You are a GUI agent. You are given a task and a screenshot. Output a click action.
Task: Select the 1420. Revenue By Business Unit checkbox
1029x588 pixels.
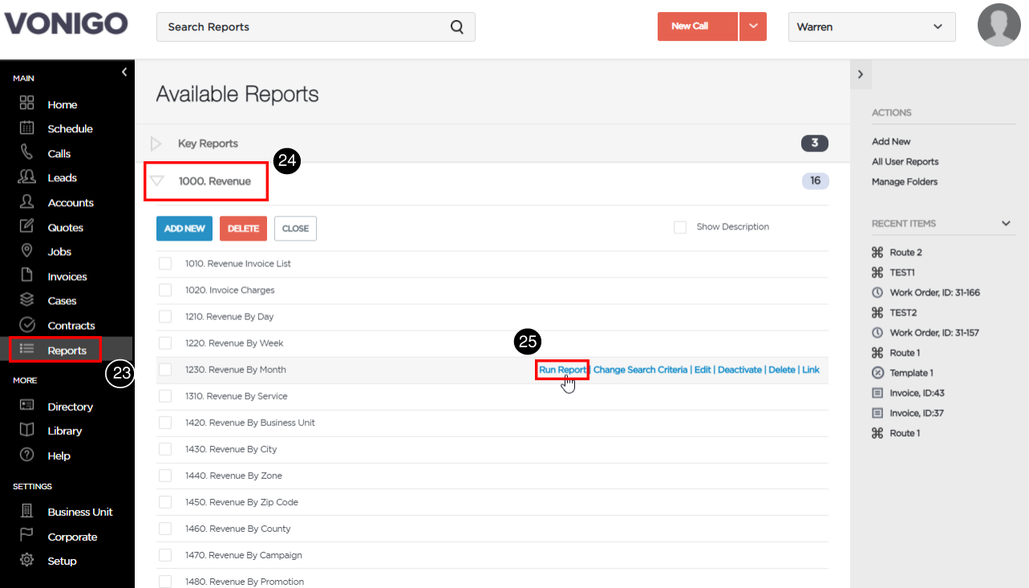click(165, 423)
